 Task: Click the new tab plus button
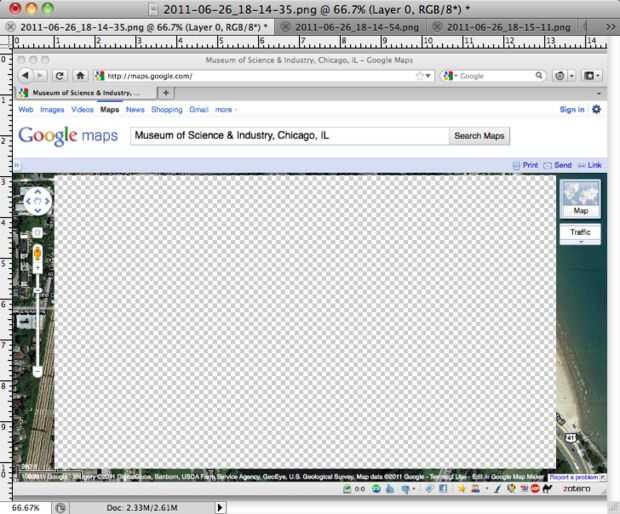[x=166, y=93]
